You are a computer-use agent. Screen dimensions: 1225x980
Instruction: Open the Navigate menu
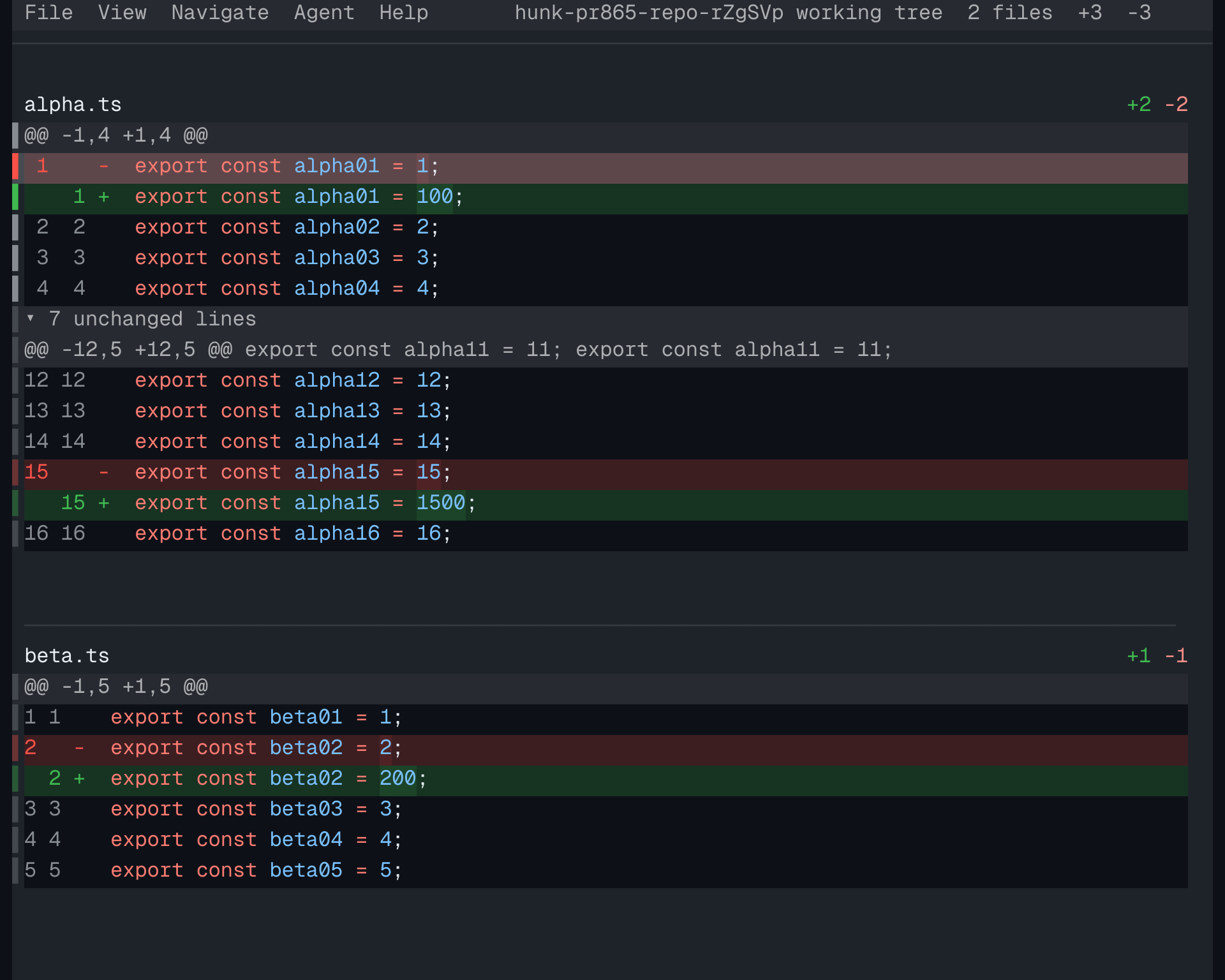(220, 13)
